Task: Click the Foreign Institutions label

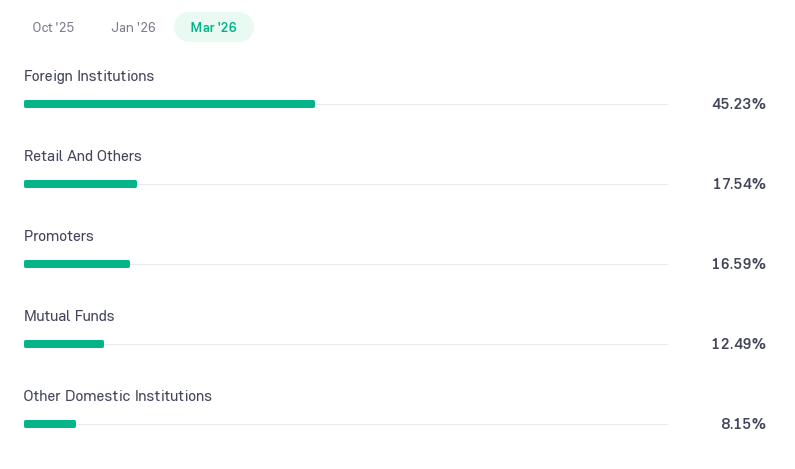Action: [x=89, y=76]
